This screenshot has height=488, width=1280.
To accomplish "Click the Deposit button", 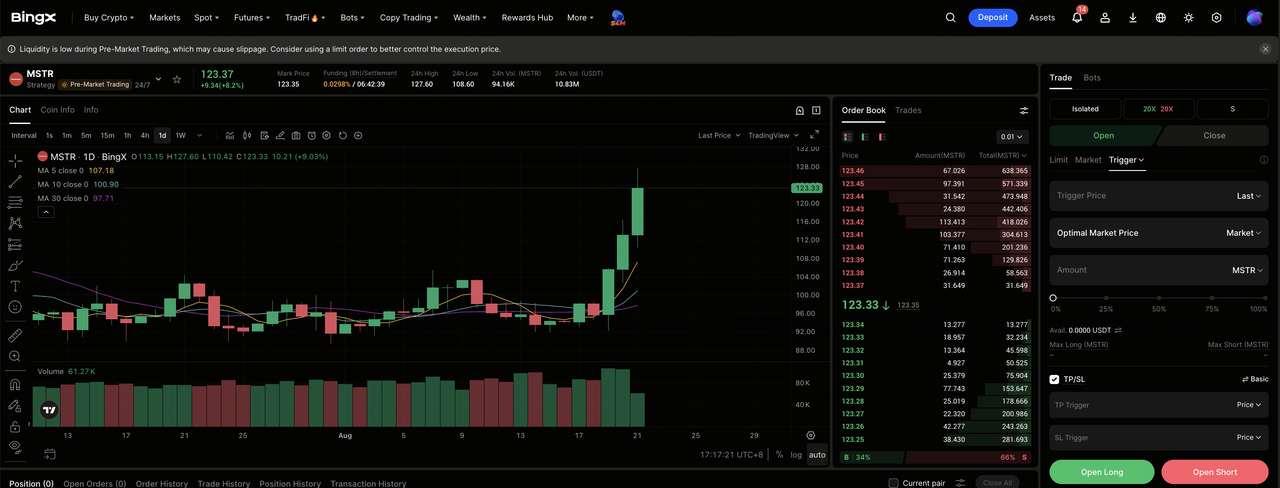I will coord(993,17).
